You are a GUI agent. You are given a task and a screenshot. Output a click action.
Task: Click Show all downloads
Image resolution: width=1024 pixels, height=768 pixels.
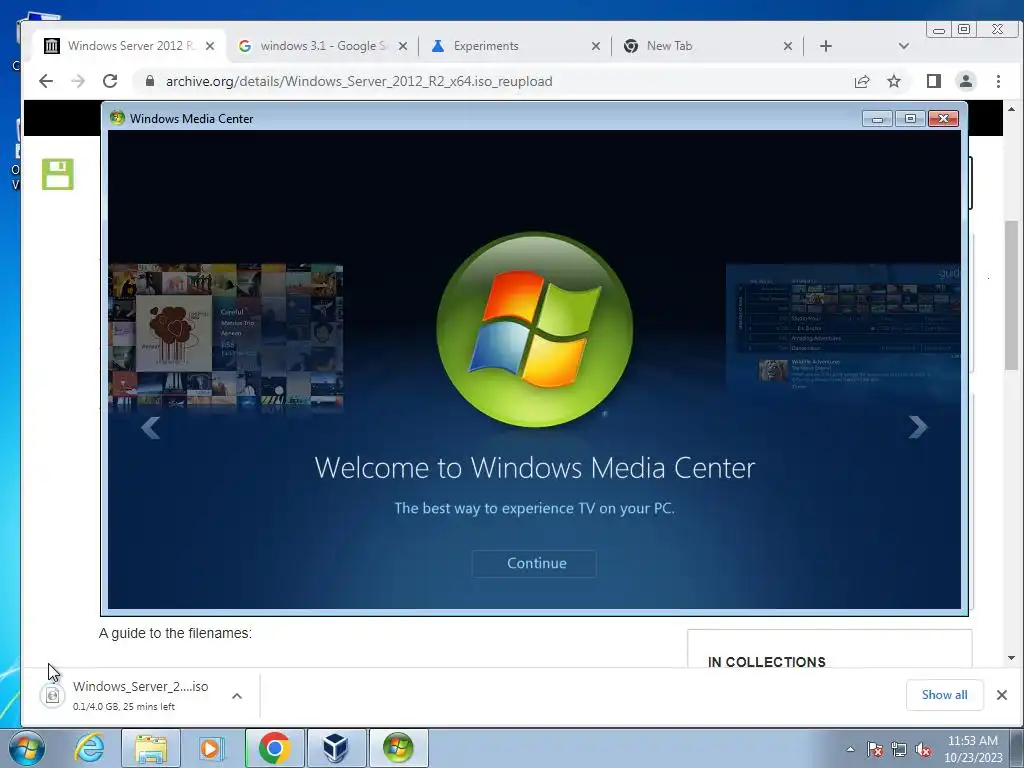click(944, 695)
